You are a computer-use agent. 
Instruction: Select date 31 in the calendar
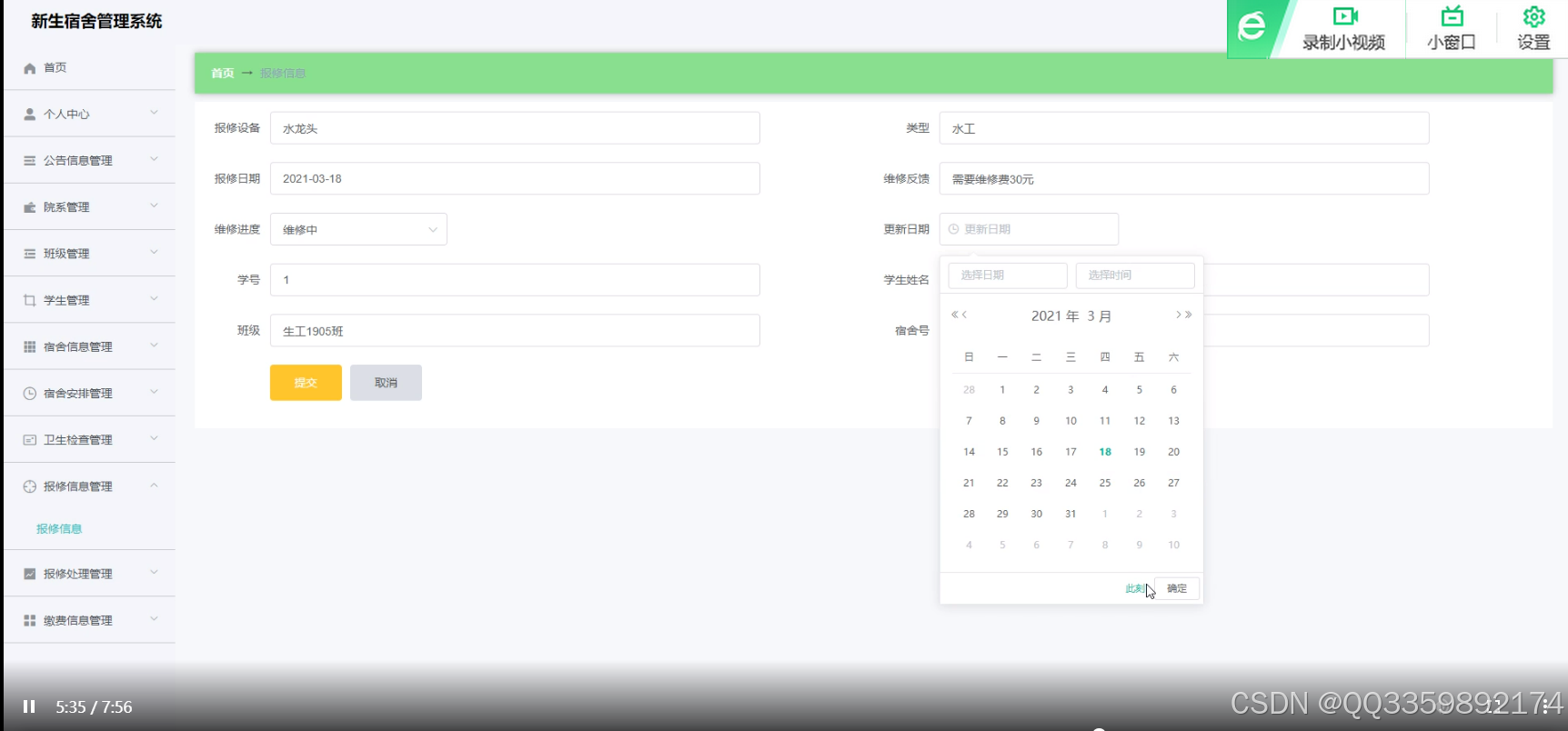coord(1070,514)
